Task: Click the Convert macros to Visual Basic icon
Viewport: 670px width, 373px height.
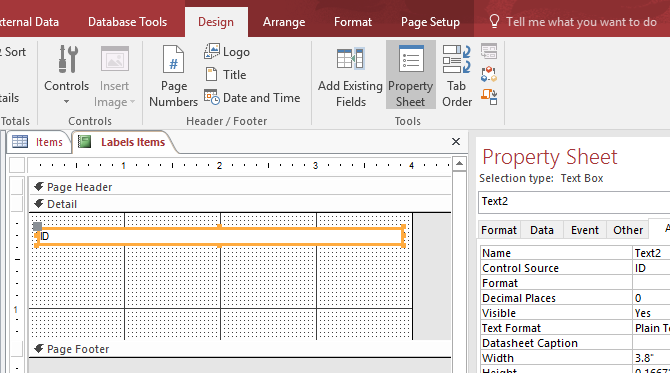Action: (489, 97)
